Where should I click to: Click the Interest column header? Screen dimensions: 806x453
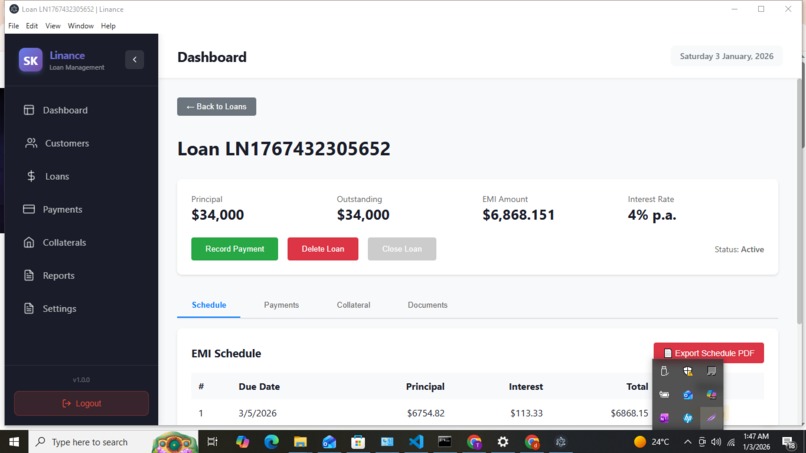pyautogui.click(x=525, y=387)
